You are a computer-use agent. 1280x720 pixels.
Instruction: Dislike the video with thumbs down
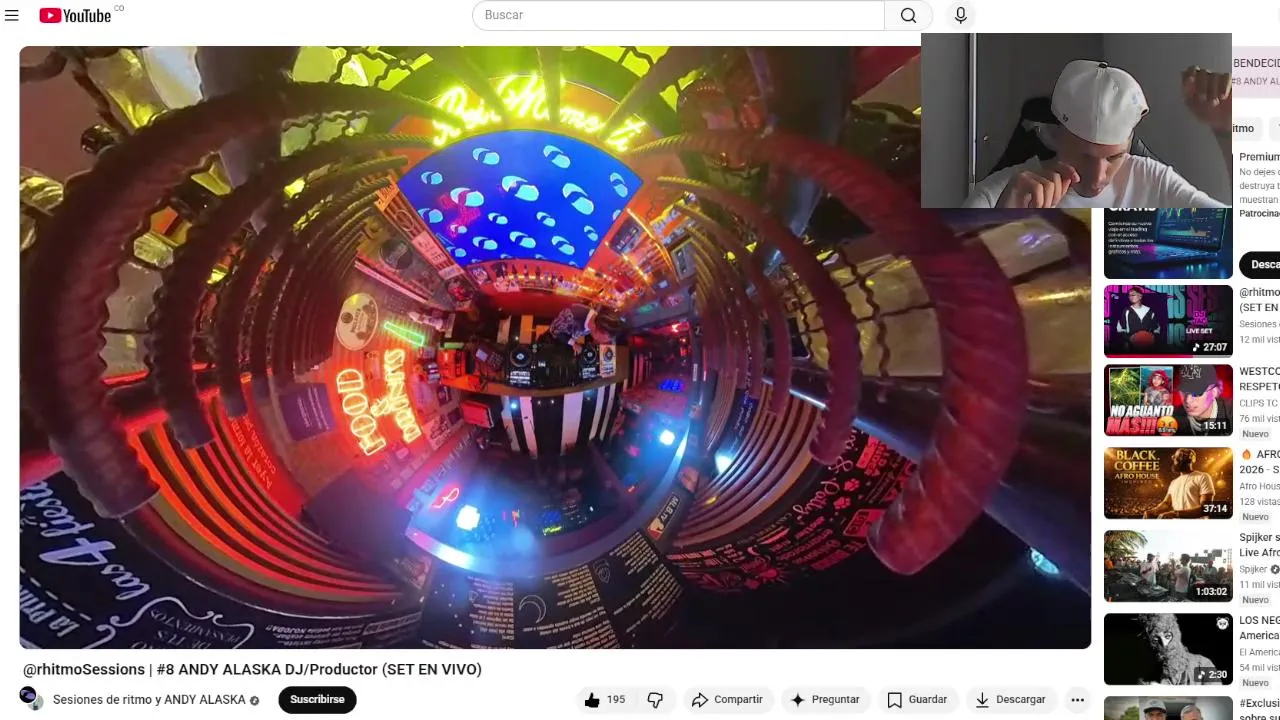click(x=655, y=700)
